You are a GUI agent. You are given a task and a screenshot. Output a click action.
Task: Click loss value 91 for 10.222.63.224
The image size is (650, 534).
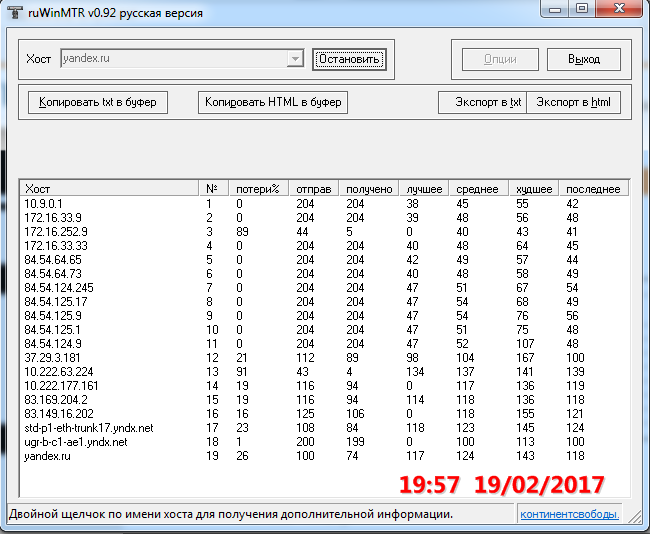[x=242, y=372]
